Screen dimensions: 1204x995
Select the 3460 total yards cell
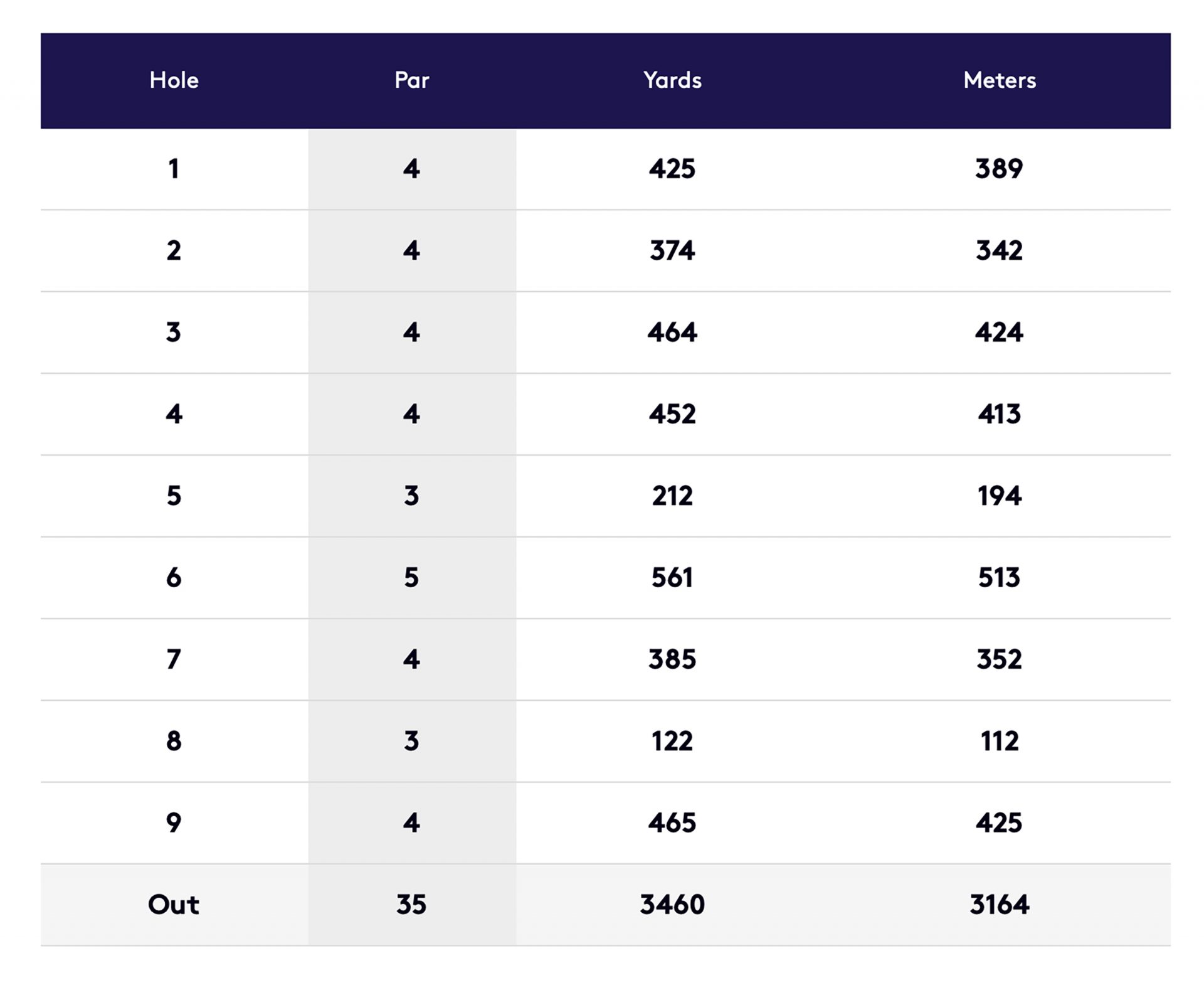tap(672, 905)
